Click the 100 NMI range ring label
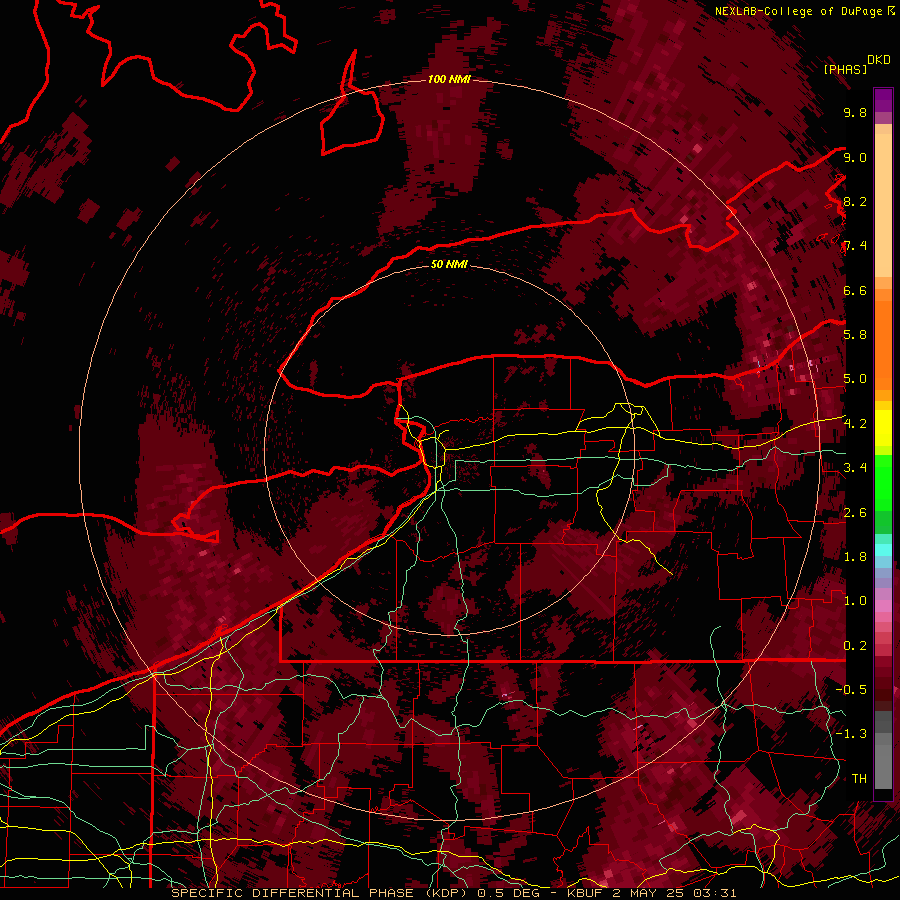900x900 pixels. coord(449,79)
